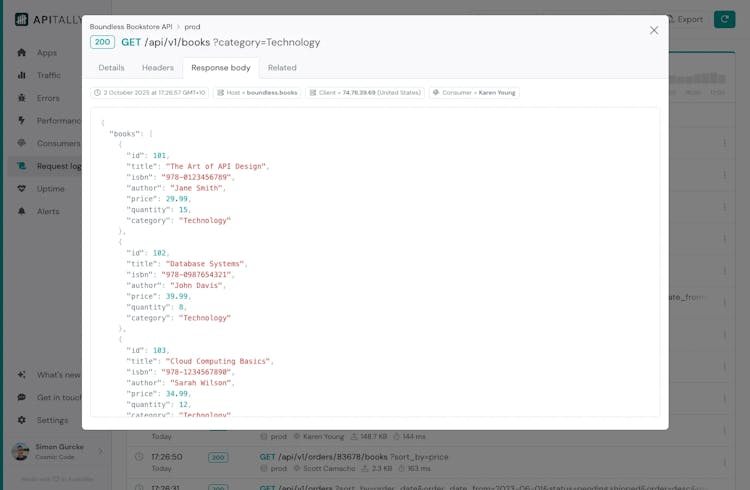Select the Response body tab
Screen dimensions: 750x490
221,68
